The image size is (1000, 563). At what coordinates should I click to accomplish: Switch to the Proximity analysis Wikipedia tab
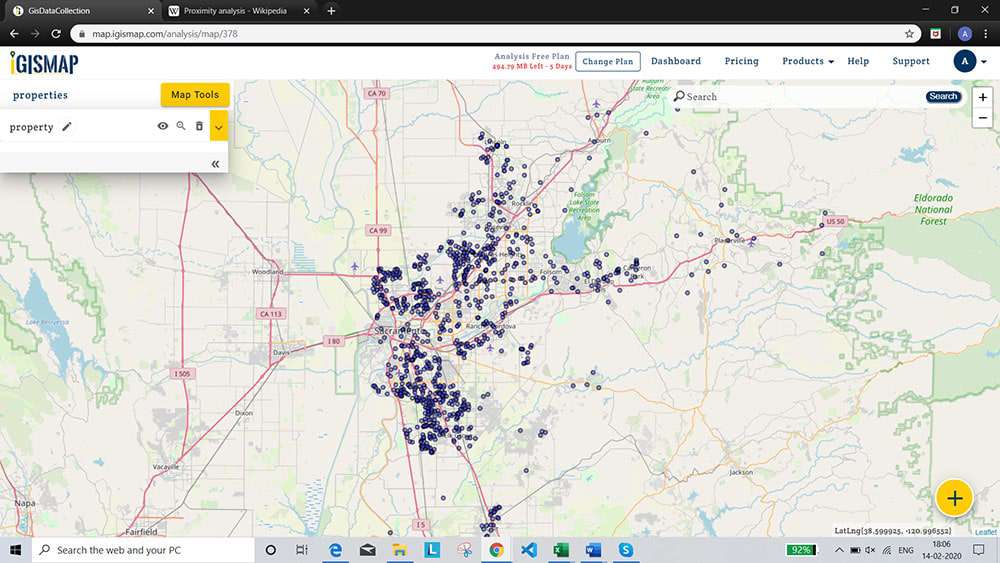click(x=235, y=11)
